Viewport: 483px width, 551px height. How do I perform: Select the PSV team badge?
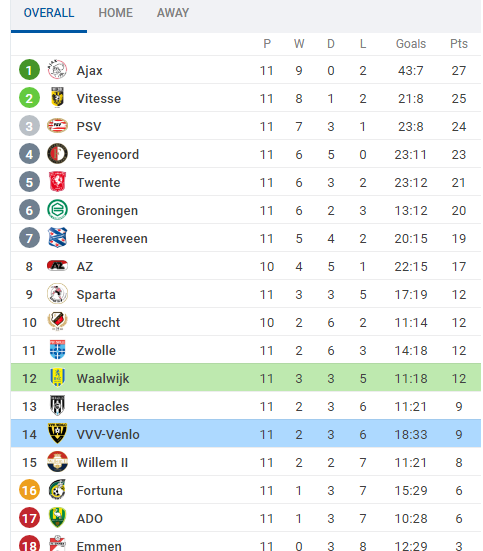tap(57, 126)
